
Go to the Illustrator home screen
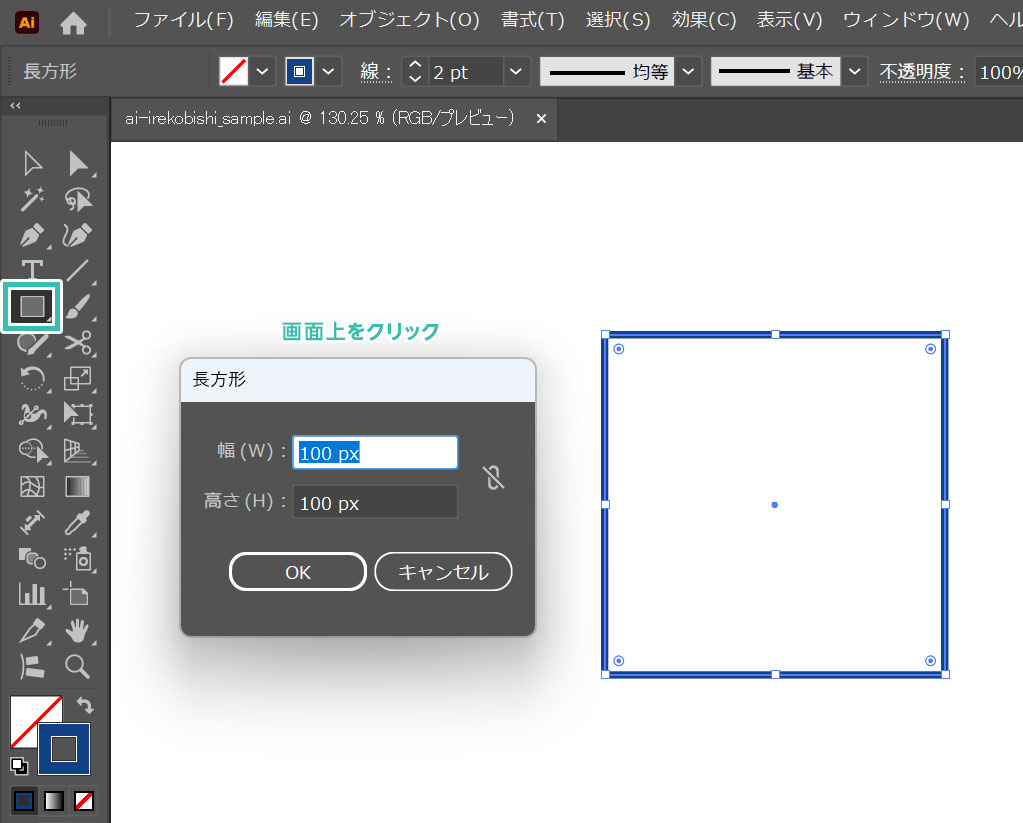pos(73,21)
